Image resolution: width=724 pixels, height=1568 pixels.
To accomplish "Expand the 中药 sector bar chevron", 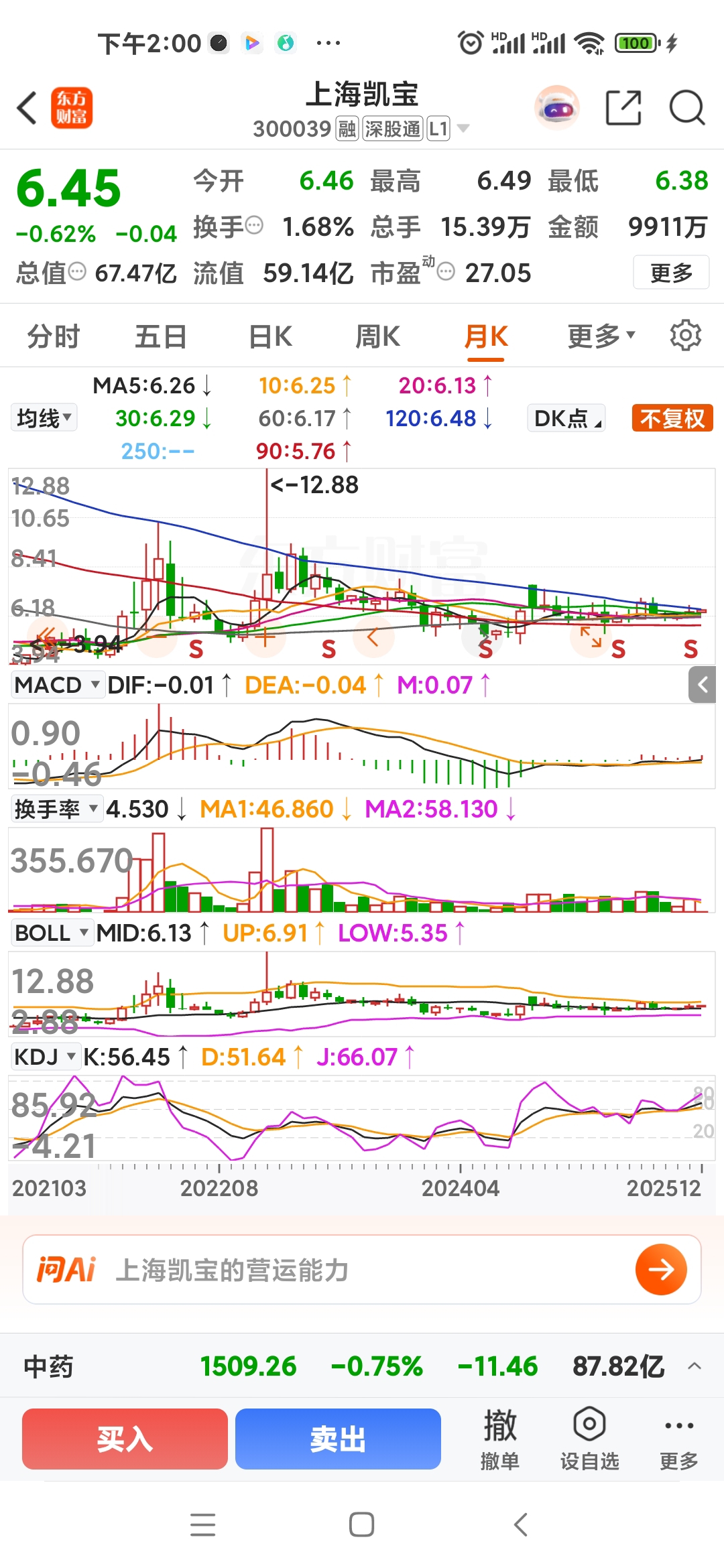I will point(695,1366).
